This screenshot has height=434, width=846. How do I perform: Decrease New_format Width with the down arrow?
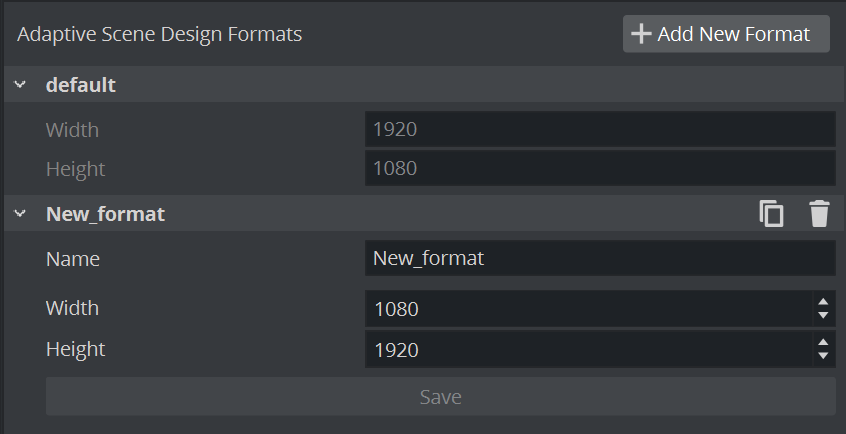point(823,316)
